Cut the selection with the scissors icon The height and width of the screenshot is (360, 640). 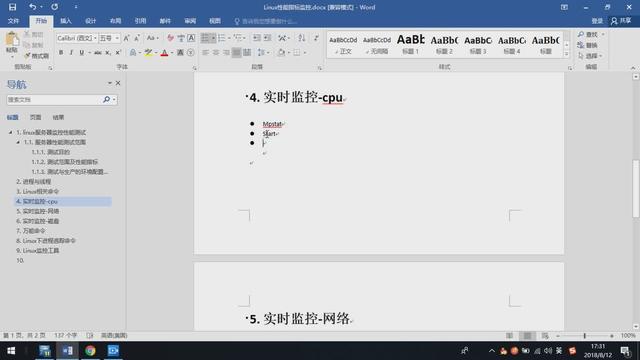pos(27,34)
